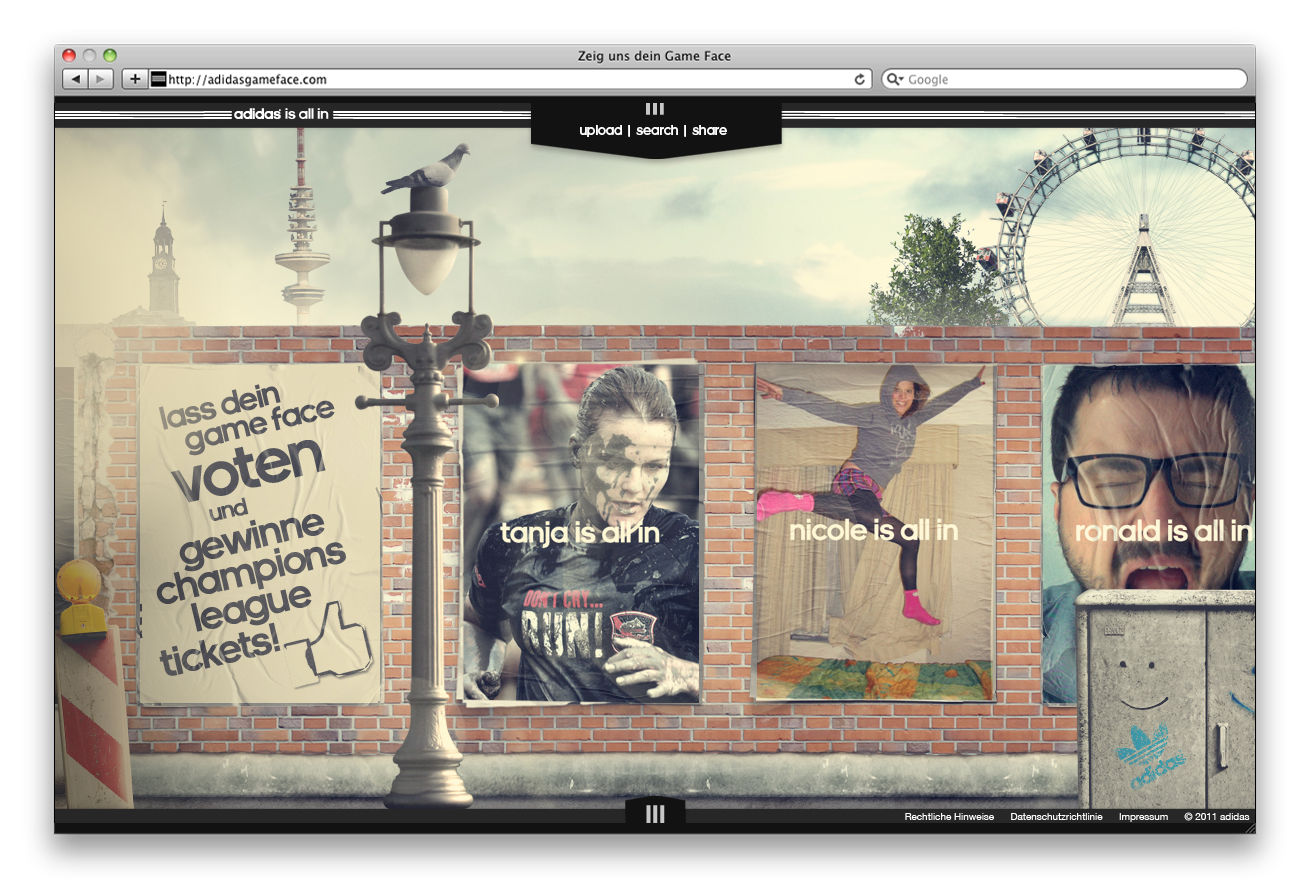1312x889 pixels.
Task: Open the Rechtliche Hinweise link
Action: pos(947,817)
